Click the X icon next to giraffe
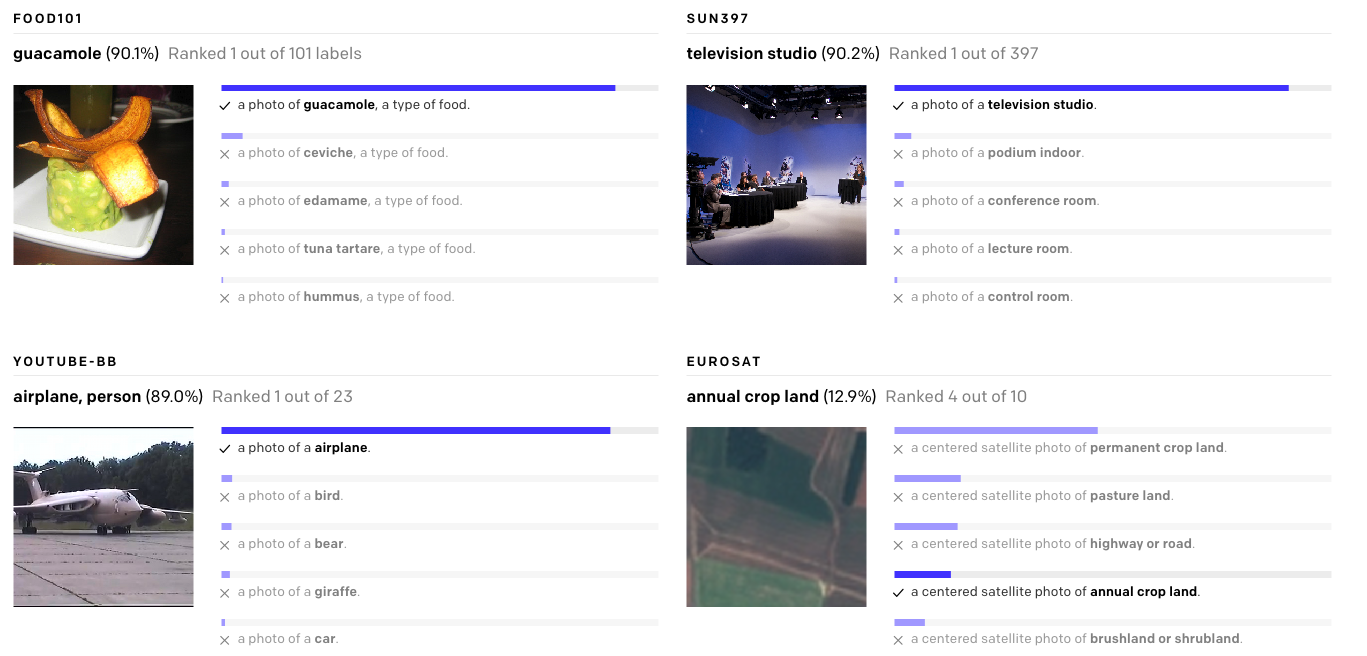 (225, 593)
